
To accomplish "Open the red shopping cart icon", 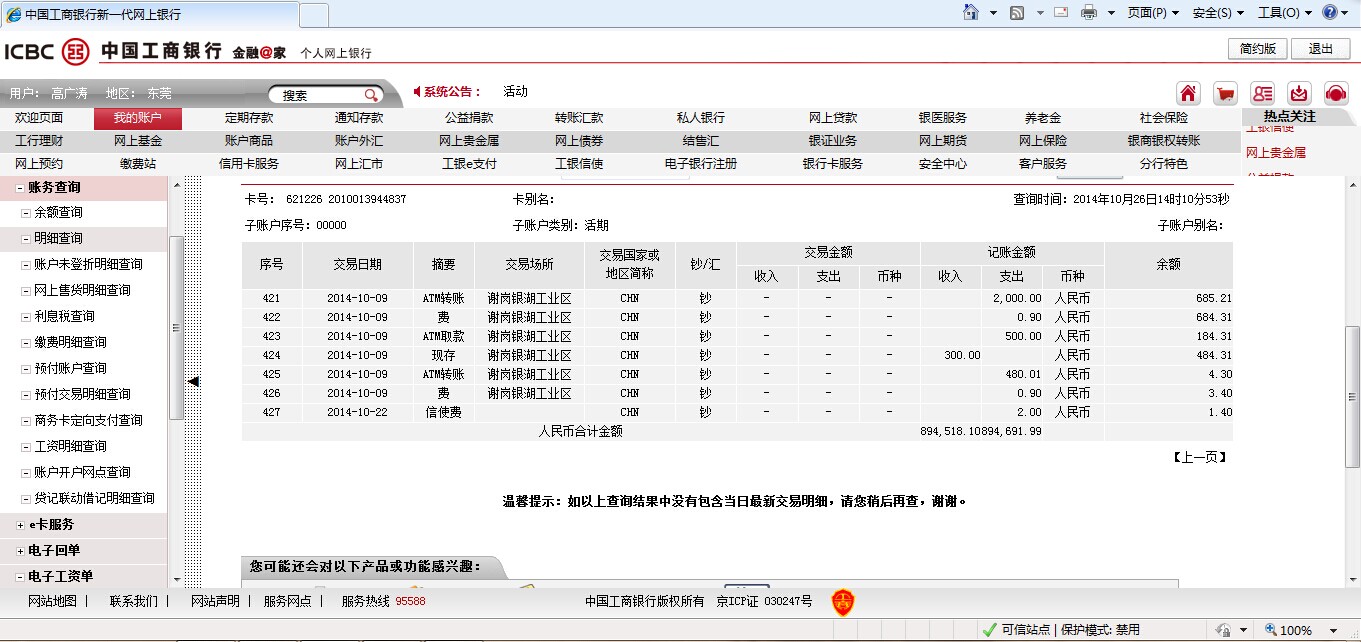I will [x=1225, y=93].
